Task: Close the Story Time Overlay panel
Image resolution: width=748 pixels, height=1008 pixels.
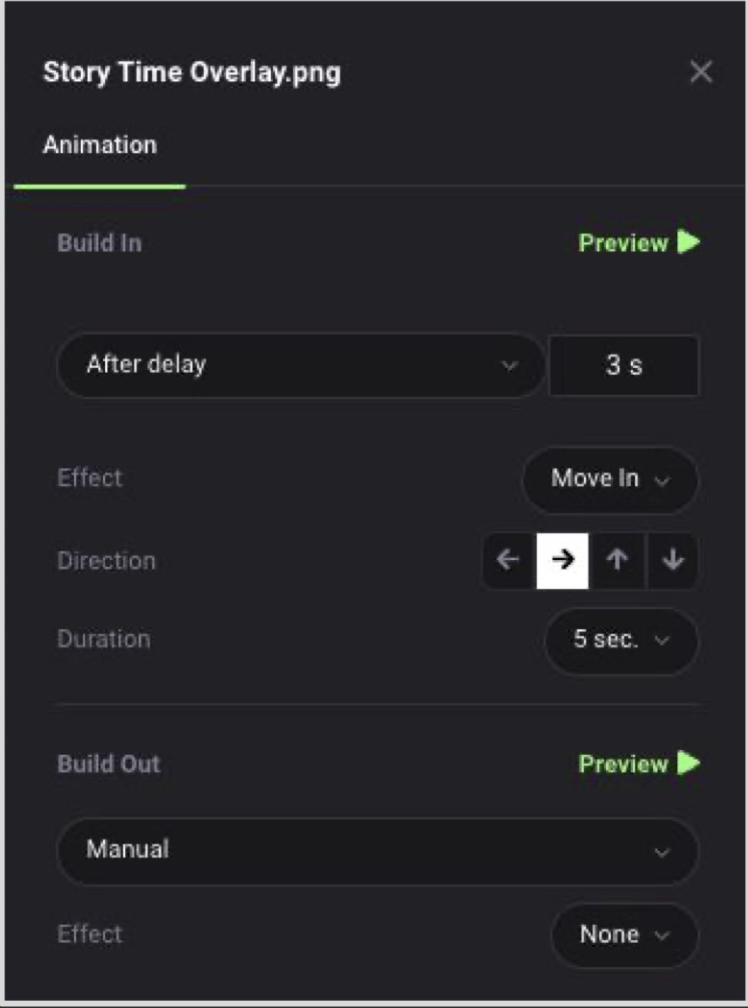Action: point(700,71)
